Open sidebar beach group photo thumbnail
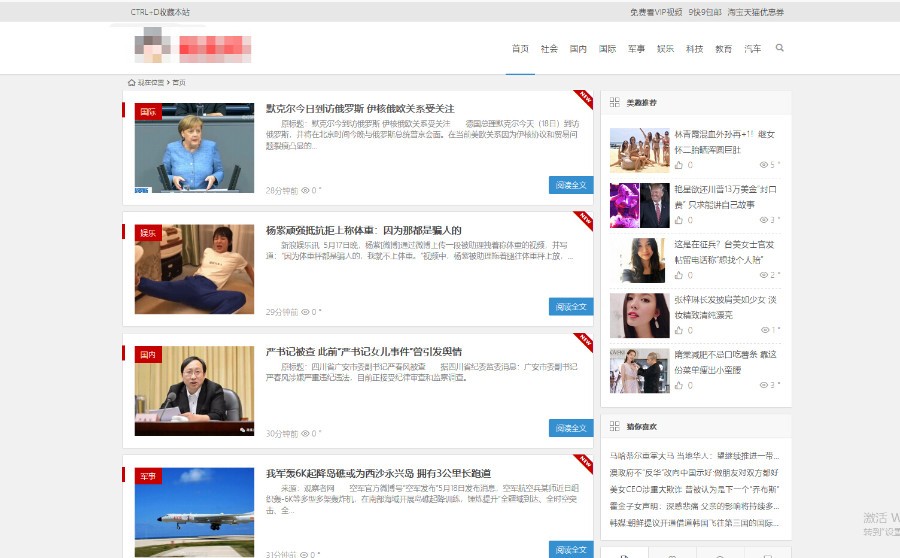The width and height of the screenshot is (900, 558). click(639, 150)
